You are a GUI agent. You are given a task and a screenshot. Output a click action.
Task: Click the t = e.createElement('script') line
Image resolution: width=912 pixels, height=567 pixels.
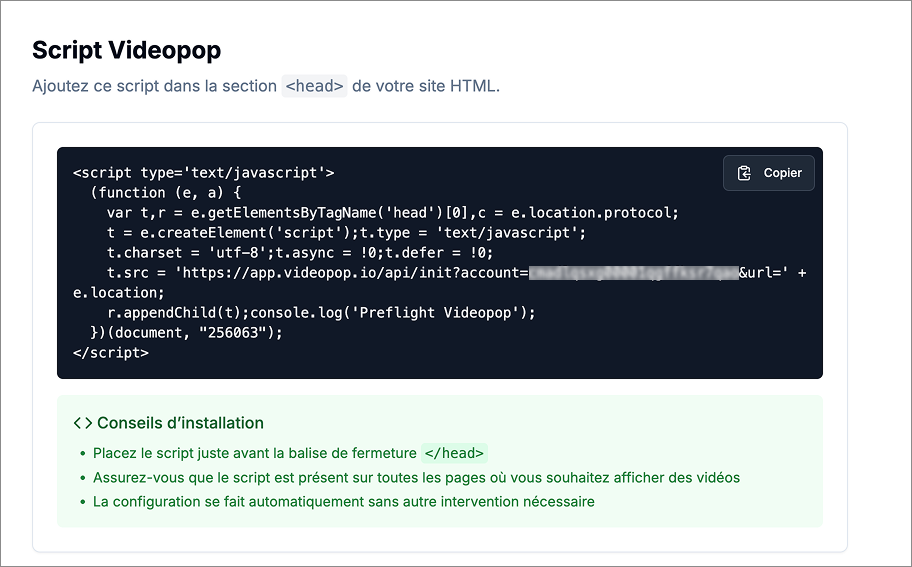346,233
